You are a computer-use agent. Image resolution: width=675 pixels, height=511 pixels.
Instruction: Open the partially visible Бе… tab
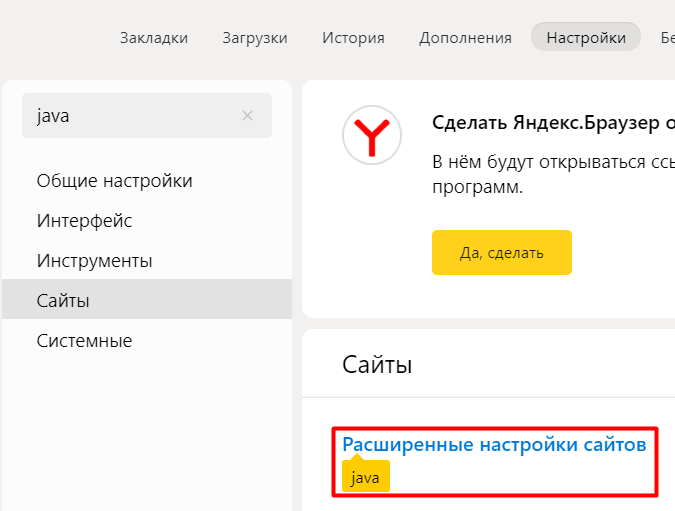[x=668, y=38]
